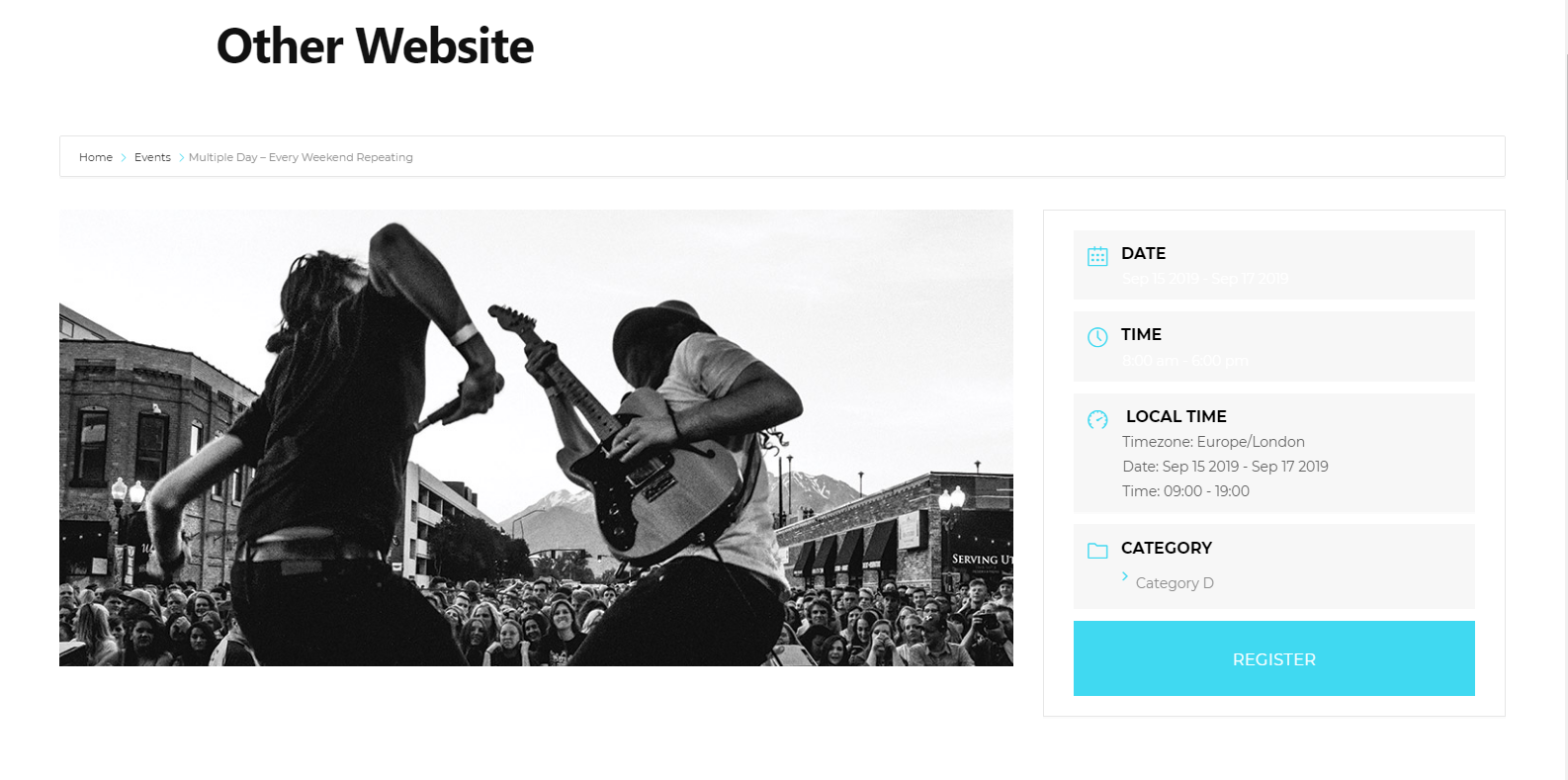
Task: Click the concert guitarist event image
Action: click(536, 438)
